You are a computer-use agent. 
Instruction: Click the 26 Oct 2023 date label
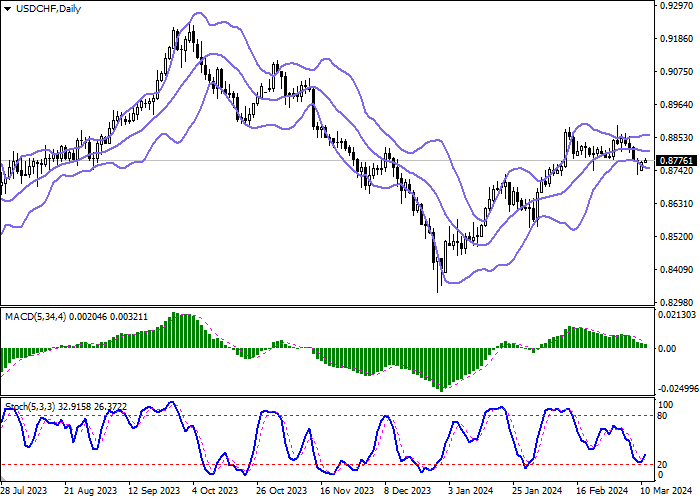tap(282, 491)
